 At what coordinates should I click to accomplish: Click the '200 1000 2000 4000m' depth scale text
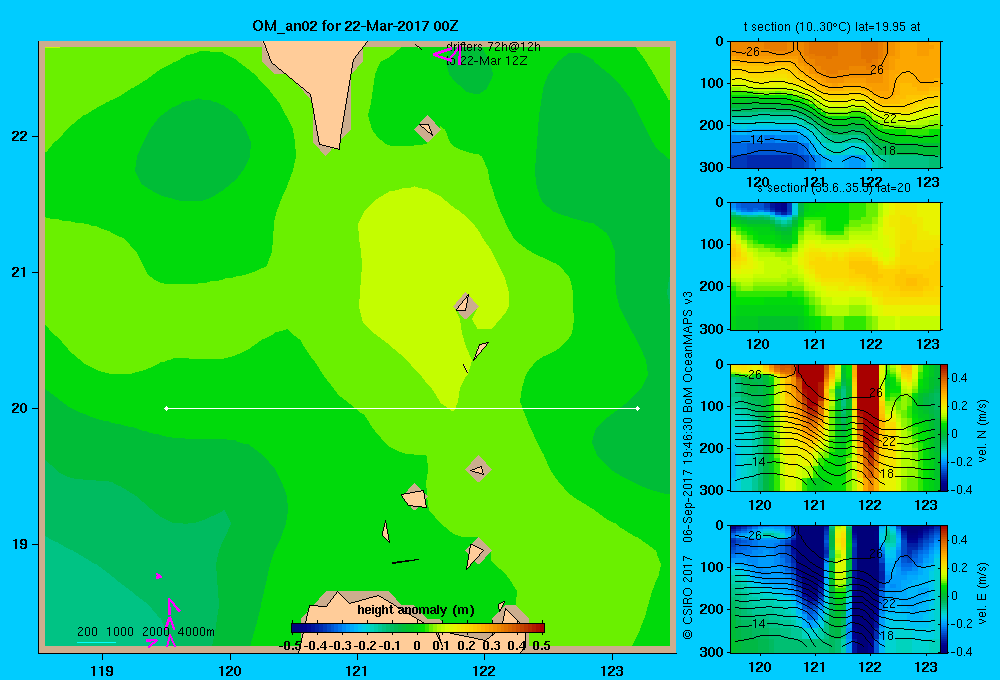[145, 632]
